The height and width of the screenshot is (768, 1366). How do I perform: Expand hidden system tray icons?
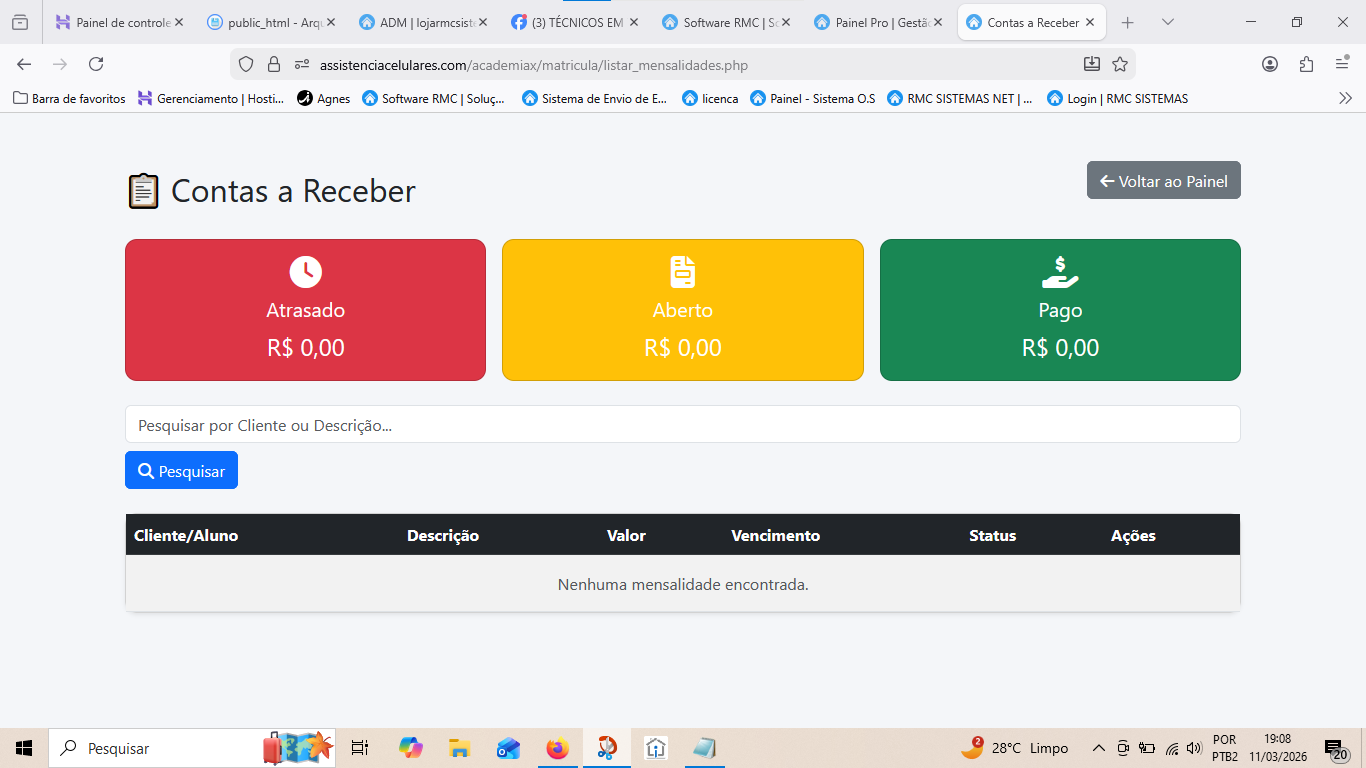tap(1098, 748)
